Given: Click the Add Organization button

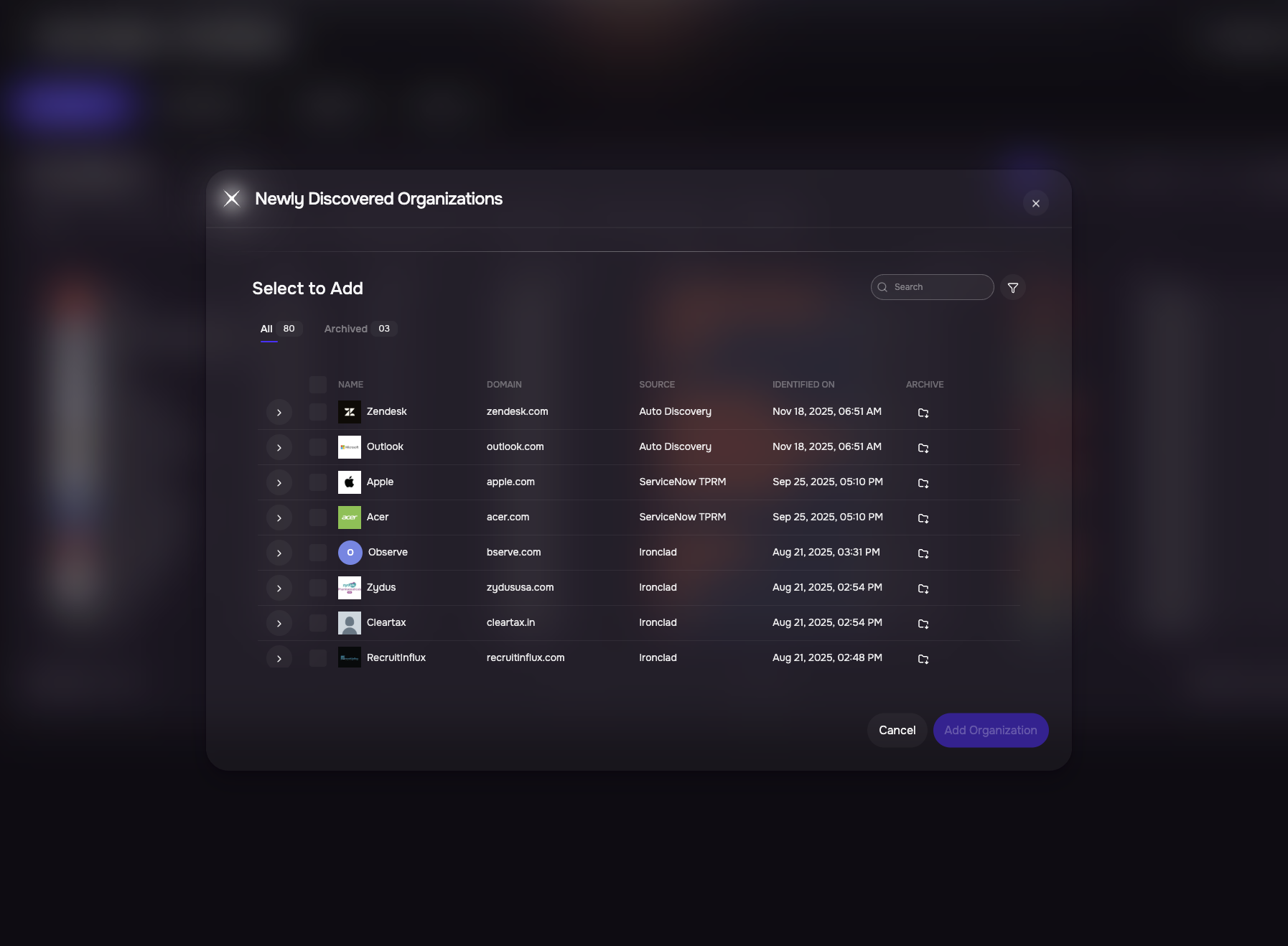Looking at the screenshot, I should tap(990, 730).
